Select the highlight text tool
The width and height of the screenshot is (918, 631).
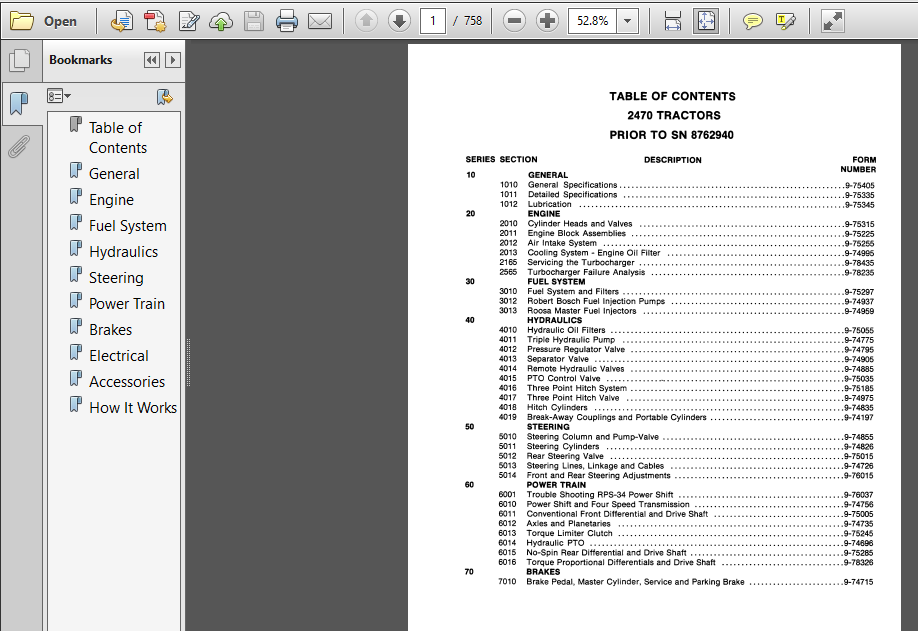(785, 22)
